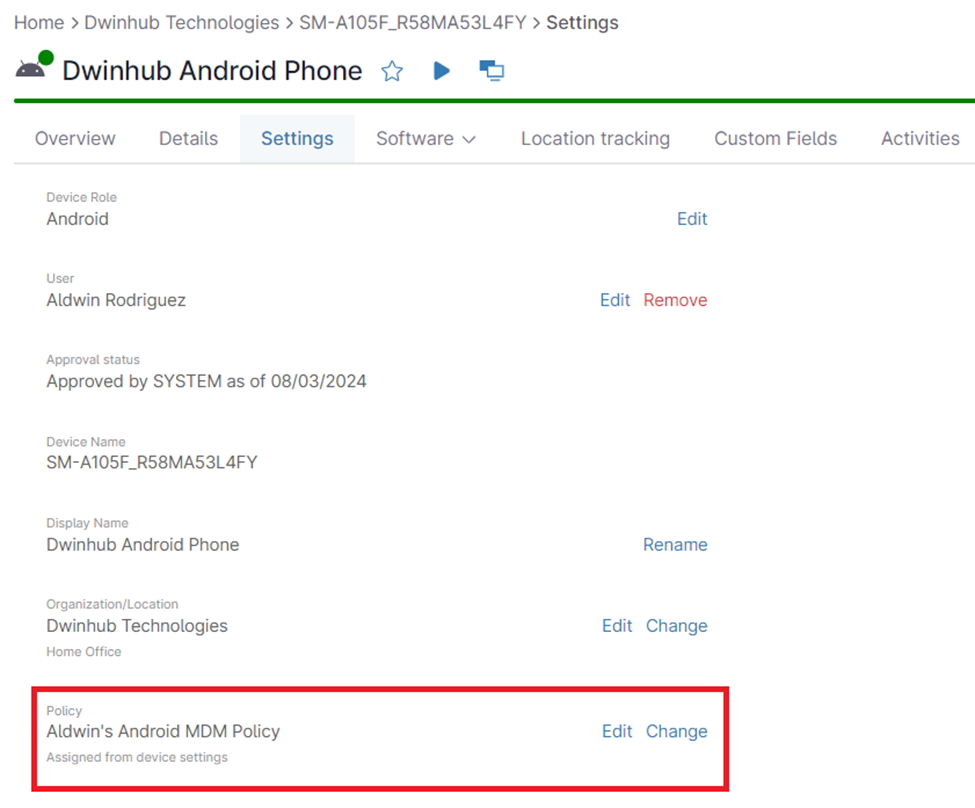Open the Details tab
This screenshot has width=975, height=808.
click(188, 139)
